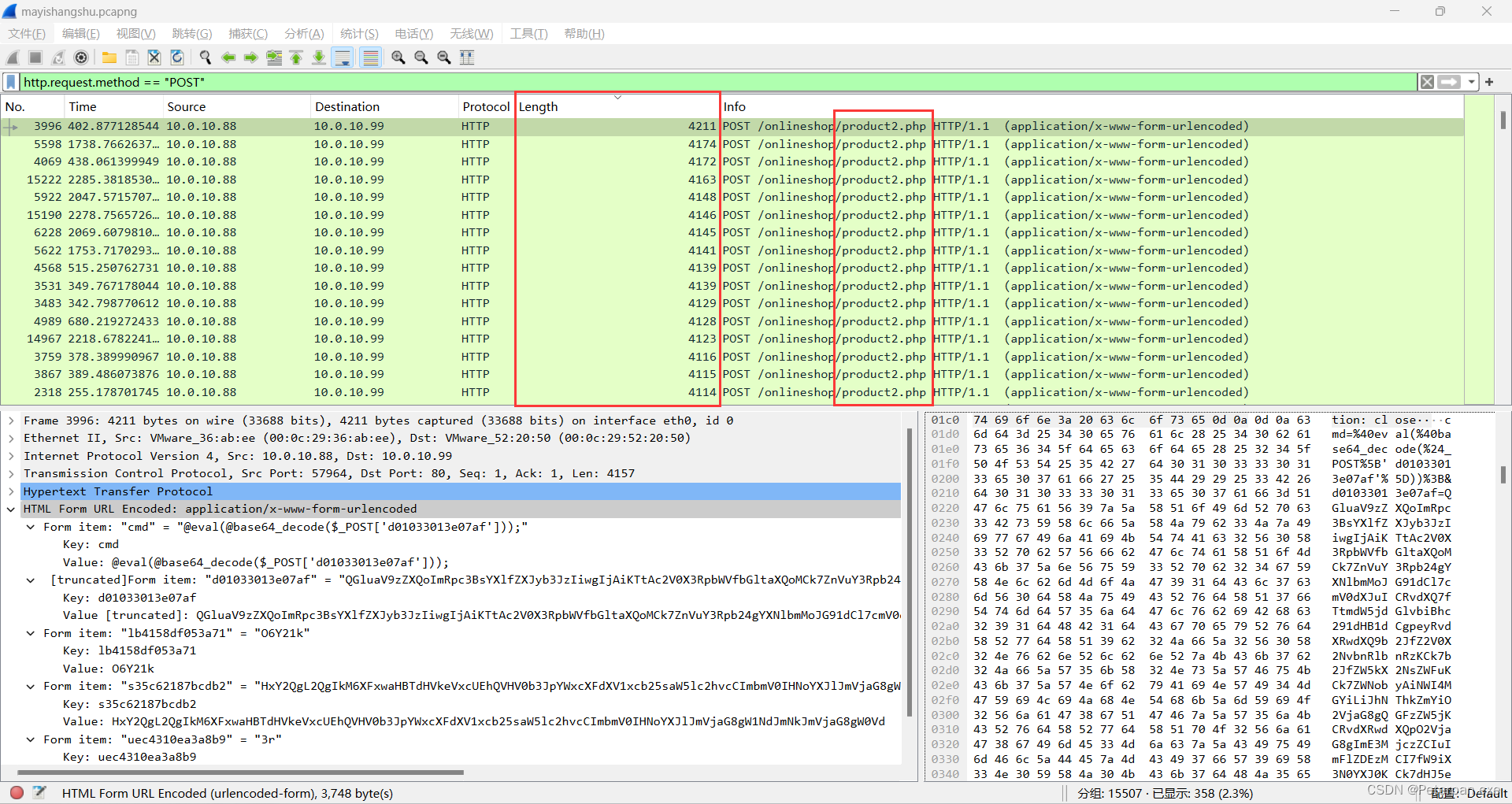Expand Hypertext Transfer Protocol section
Image resolution: width=1512 pixels, height=804 pixels.
click(11, 491)
